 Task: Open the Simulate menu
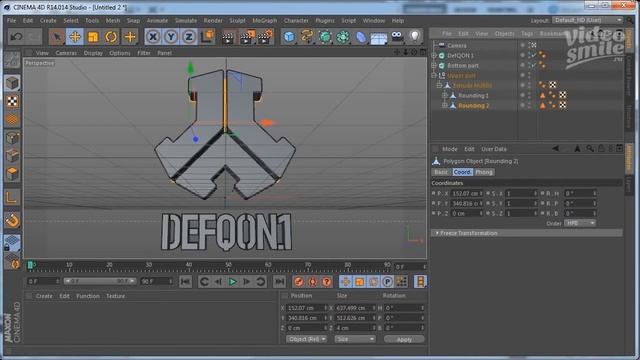point(186,20)
